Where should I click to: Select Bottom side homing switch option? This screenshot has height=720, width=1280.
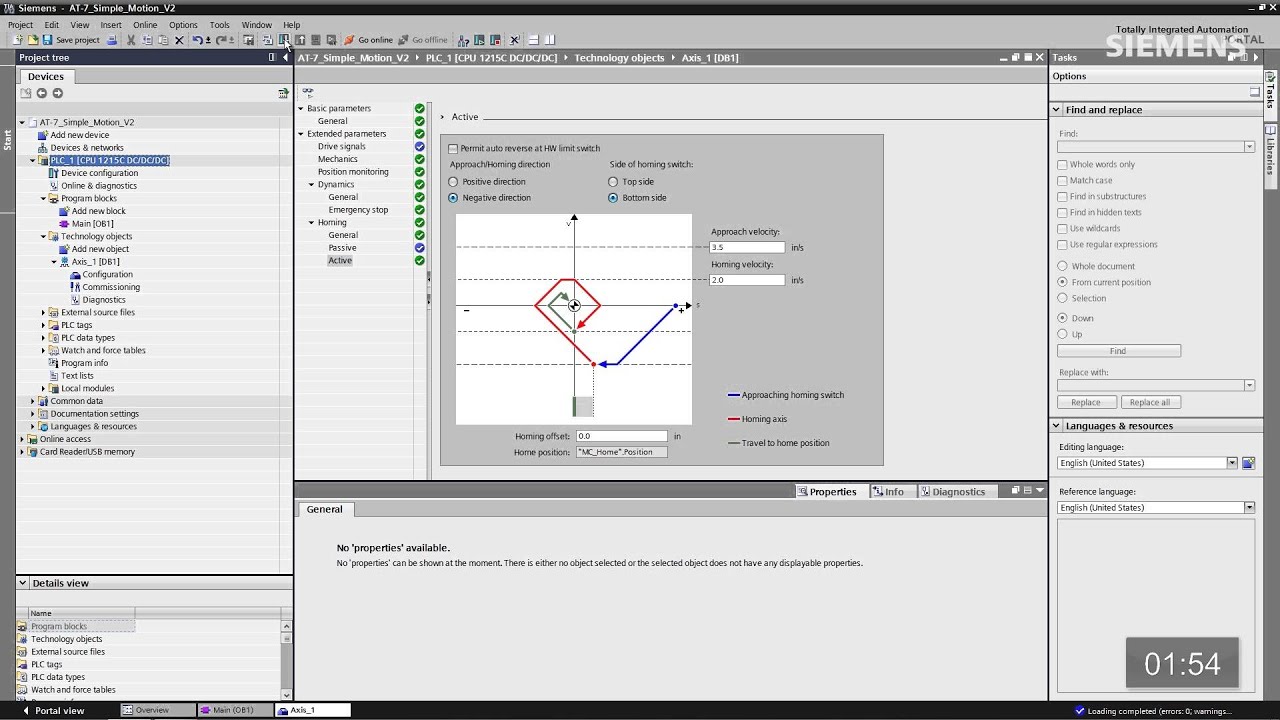[613, 198]
